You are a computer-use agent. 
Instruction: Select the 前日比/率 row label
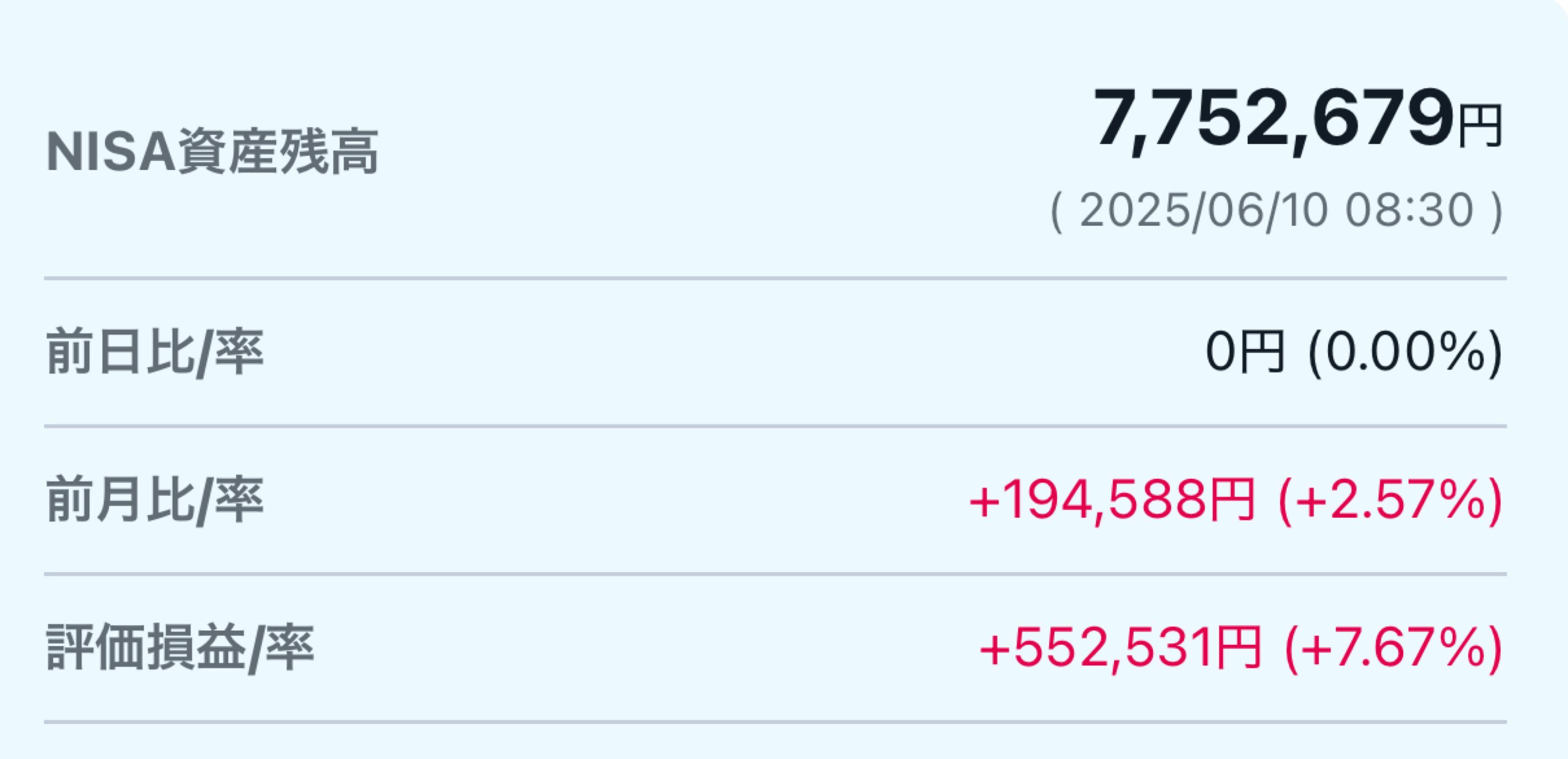coord(155,352)
